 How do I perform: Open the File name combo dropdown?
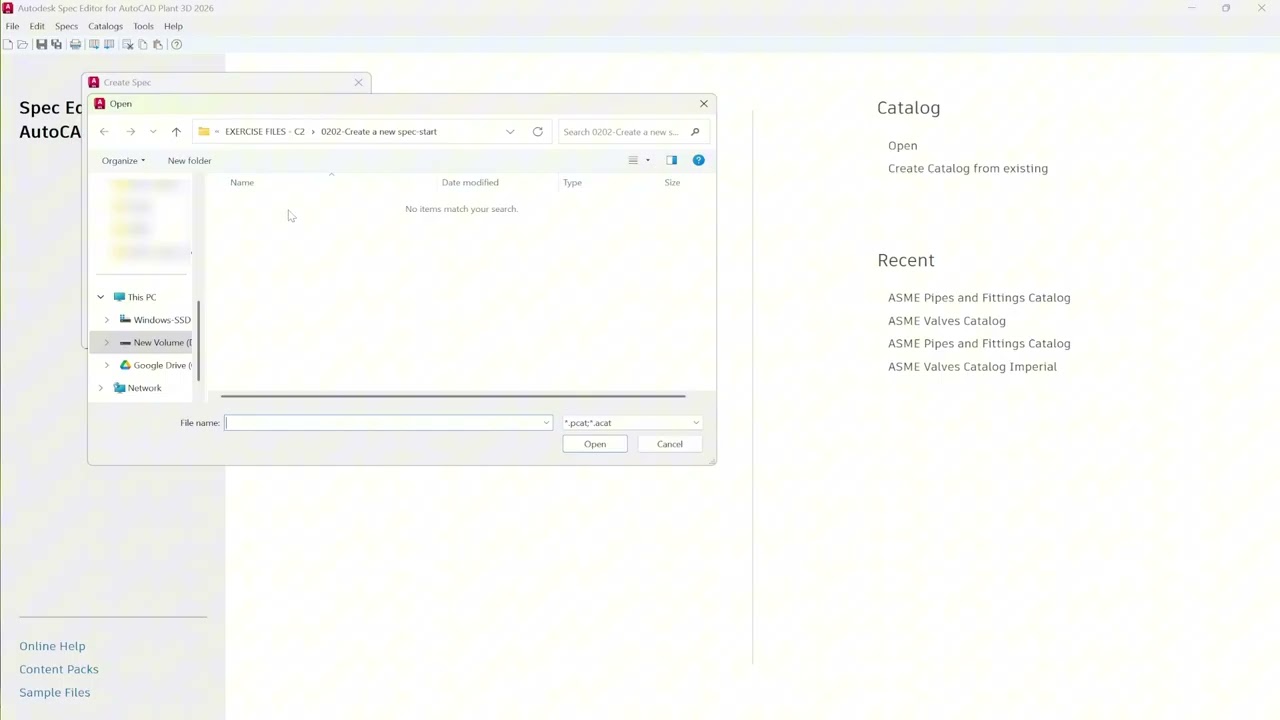click(546, 423)
